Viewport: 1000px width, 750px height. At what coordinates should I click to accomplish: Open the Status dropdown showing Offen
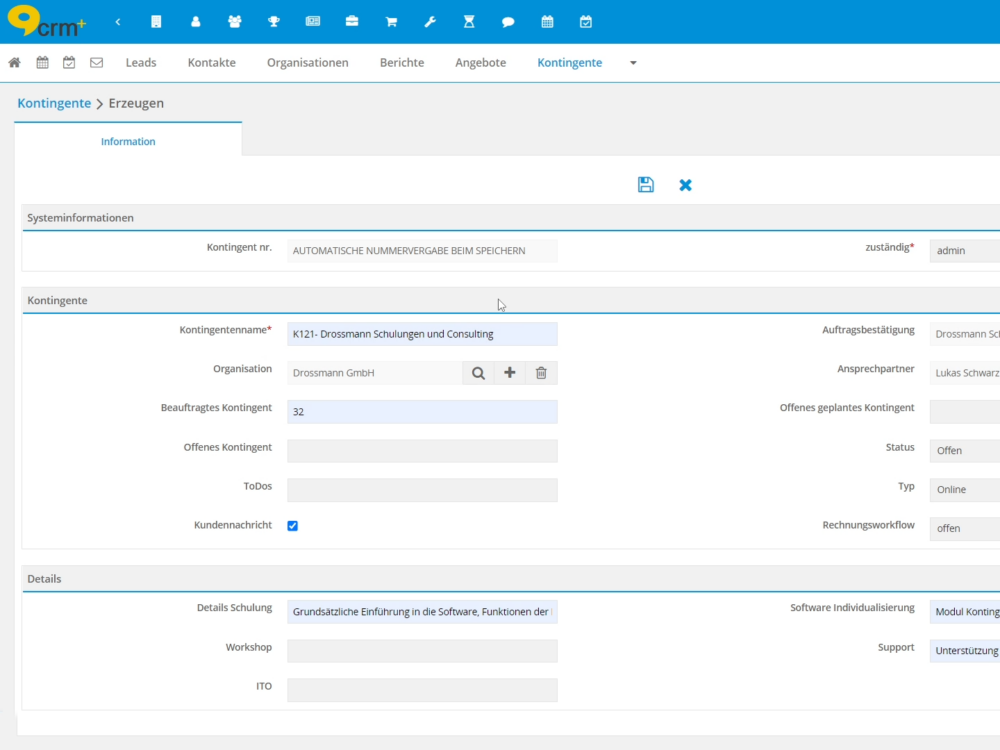pos(964,451)
